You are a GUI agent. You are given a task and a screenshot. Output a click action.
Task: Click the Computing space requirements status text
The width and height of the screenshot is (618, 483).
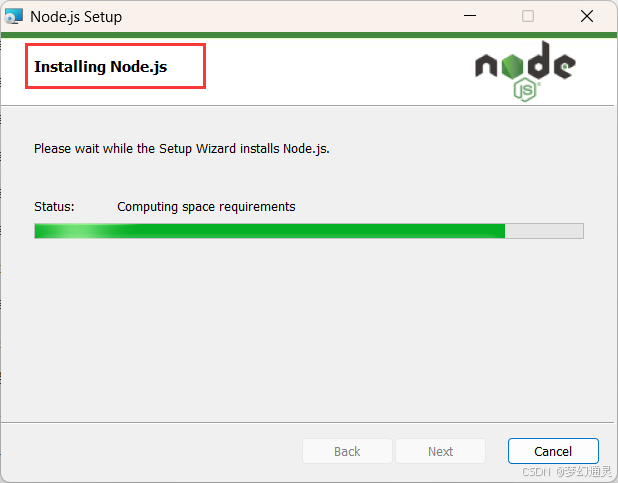pos(206,207)
